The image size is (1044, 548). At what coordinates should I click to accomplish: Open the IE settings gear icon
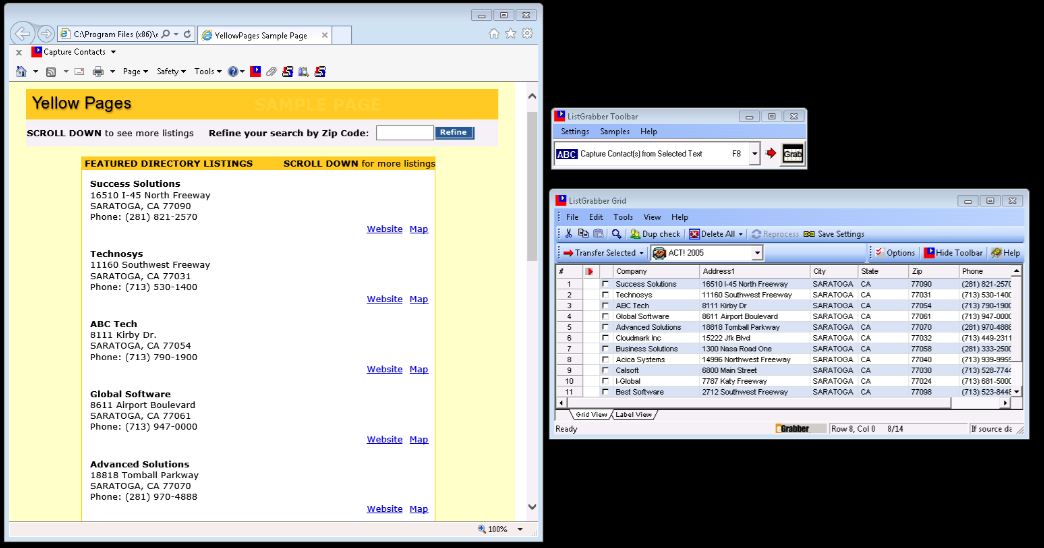click(527, 33)
